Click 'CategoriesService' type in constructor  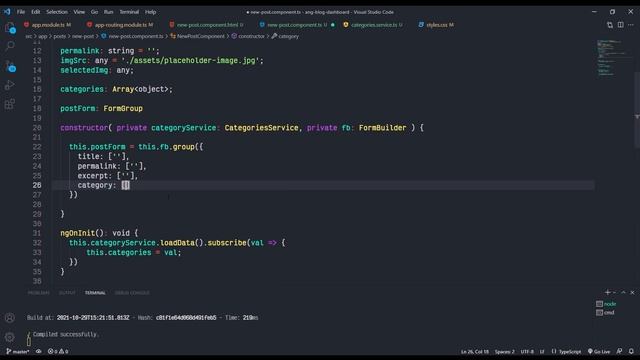(x=261, y=128)
